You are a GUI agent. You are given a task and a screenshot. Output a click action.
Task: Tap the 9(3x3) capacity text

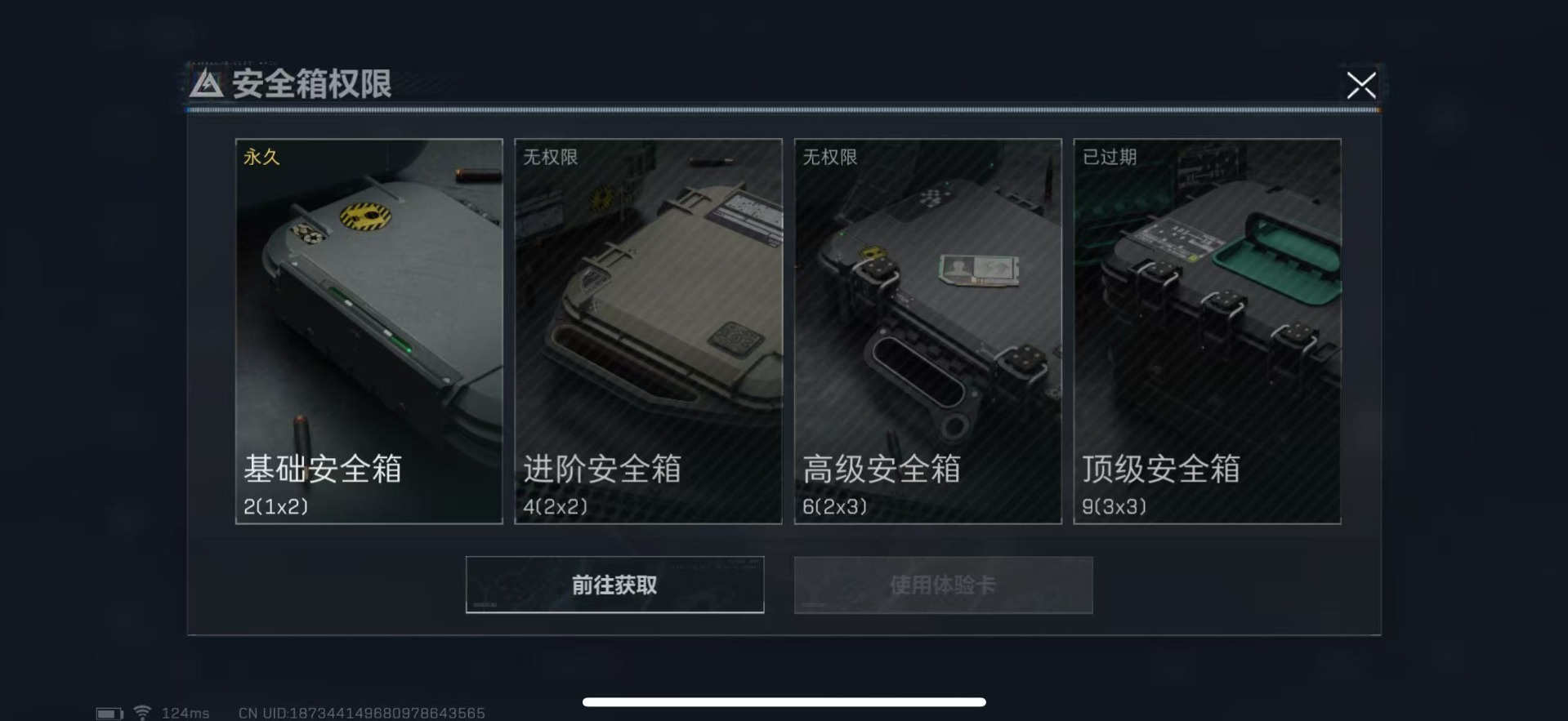click(1114, 506)
